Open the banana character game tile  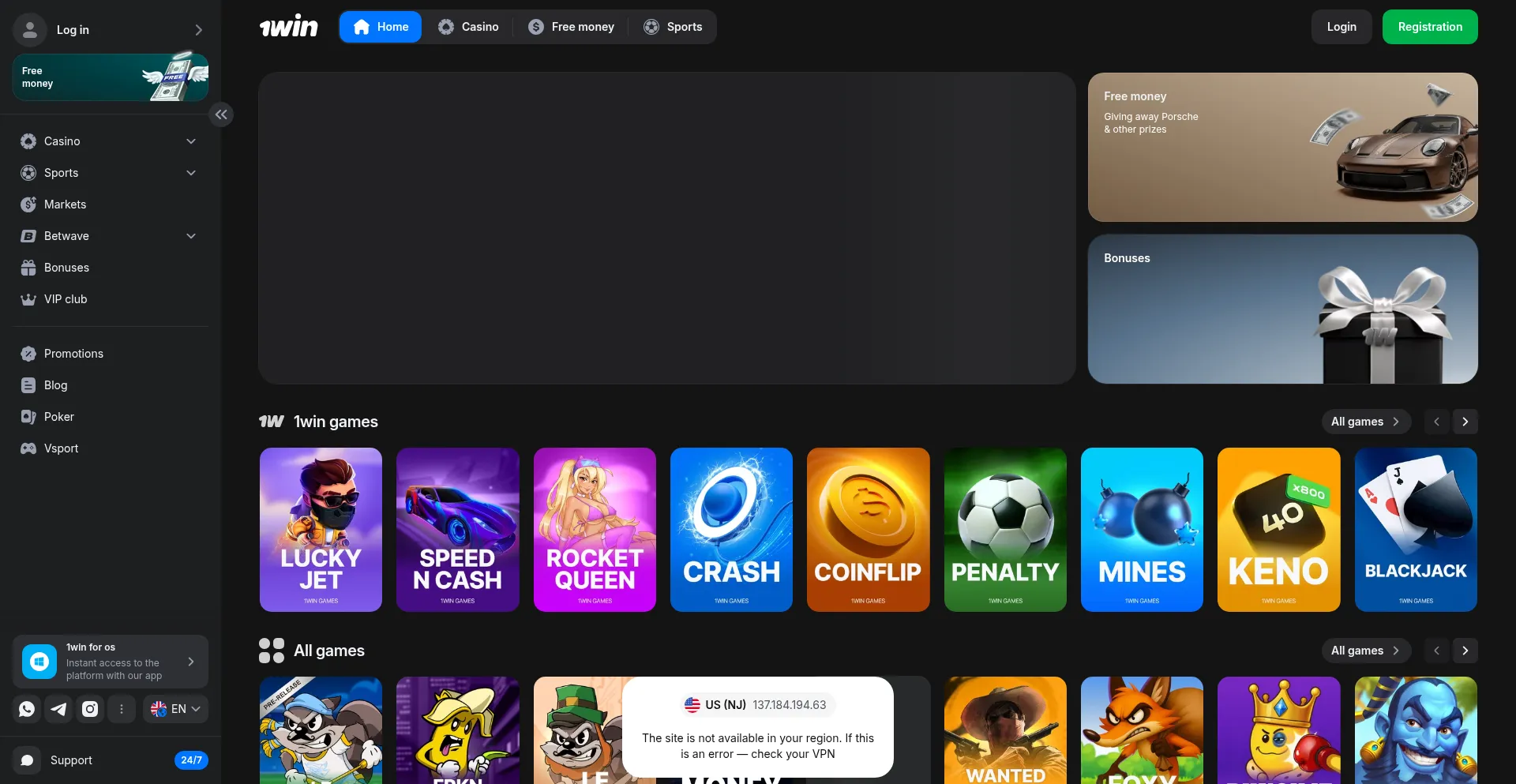point(458,730)
